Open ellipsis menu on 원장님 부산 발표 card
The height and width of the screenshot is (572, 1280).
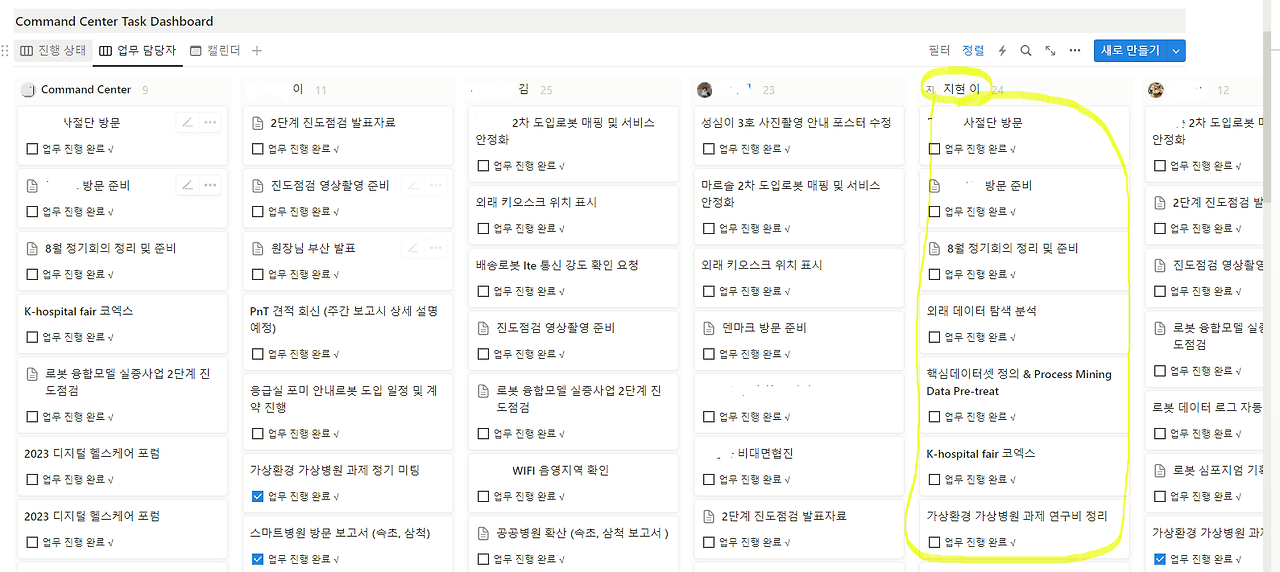pos(436,247)
